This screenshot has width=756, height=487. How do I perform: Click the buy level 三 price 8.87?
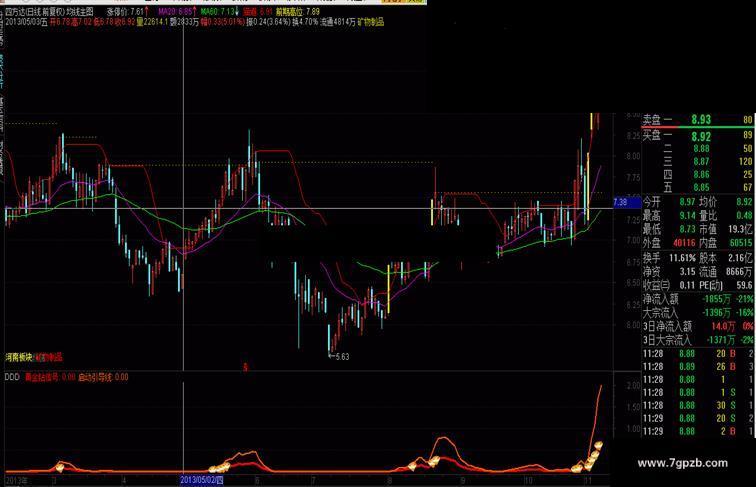pos(701,162)
